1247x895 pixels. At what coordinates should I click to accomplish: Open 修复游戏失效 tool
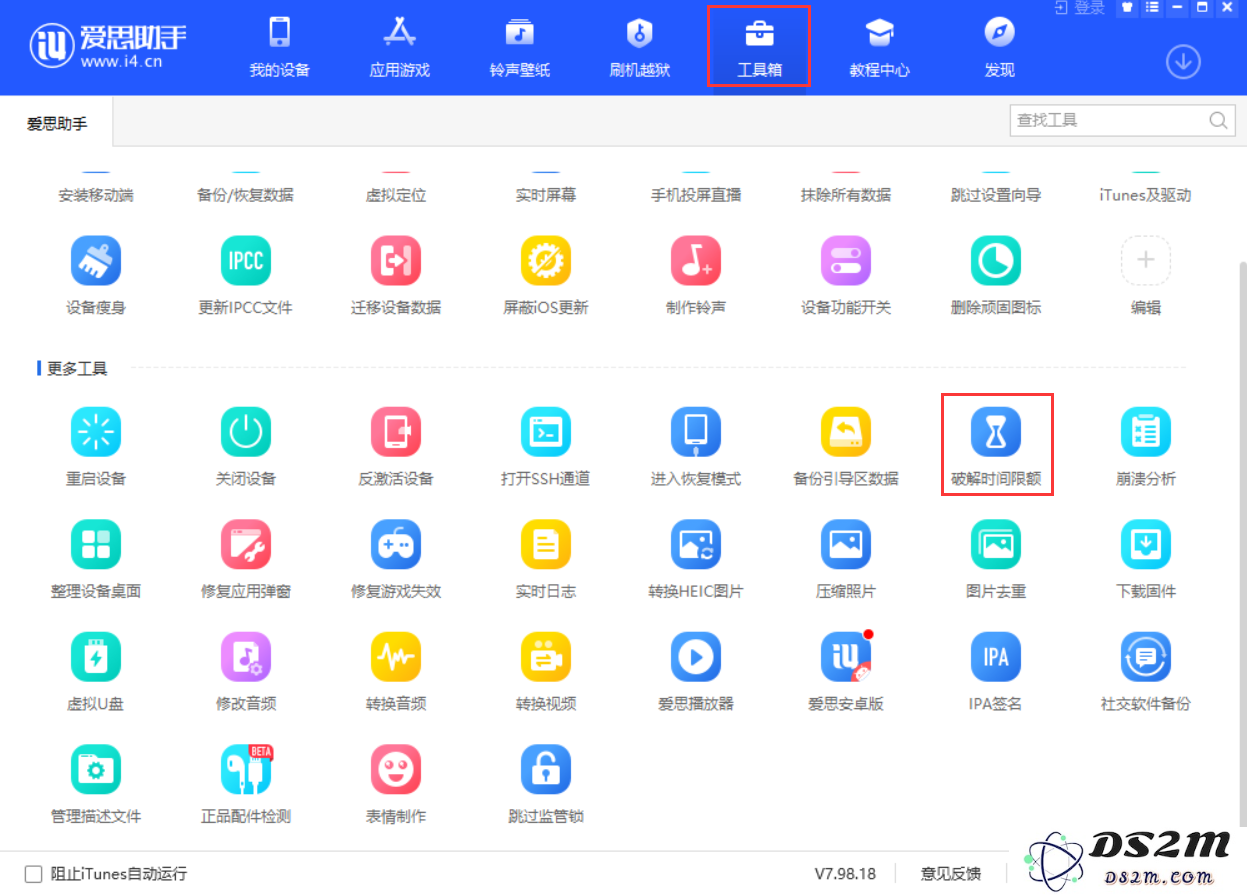click(x=396, y=544)
